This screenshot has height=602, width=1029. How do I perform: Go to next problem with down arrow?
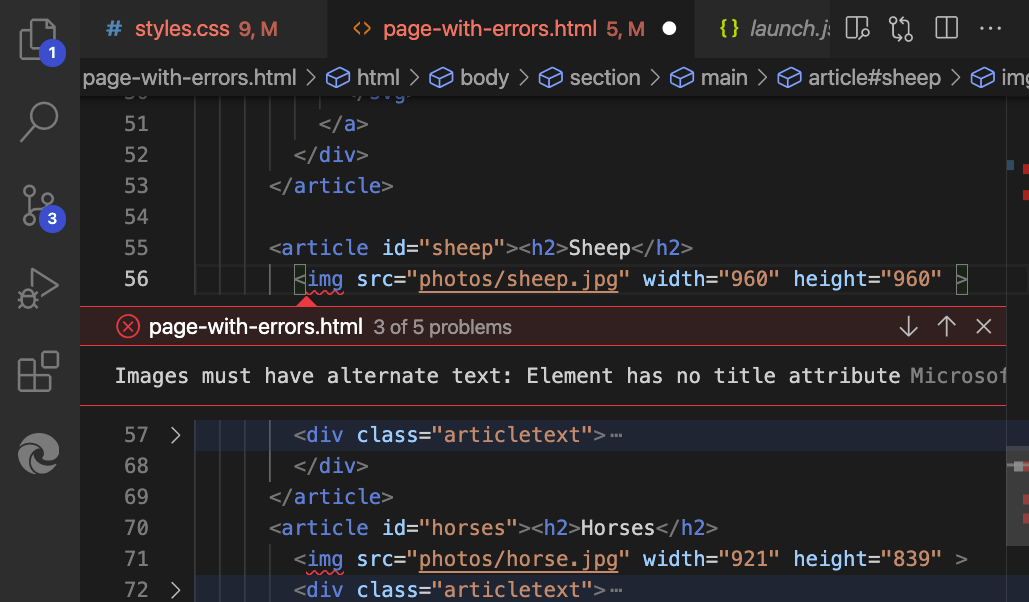(907, 326)
